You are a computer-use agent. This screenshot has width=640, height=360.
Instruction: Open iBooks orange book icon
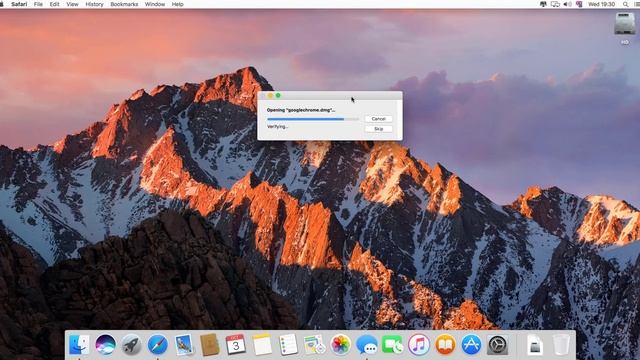tap(445, 344)
